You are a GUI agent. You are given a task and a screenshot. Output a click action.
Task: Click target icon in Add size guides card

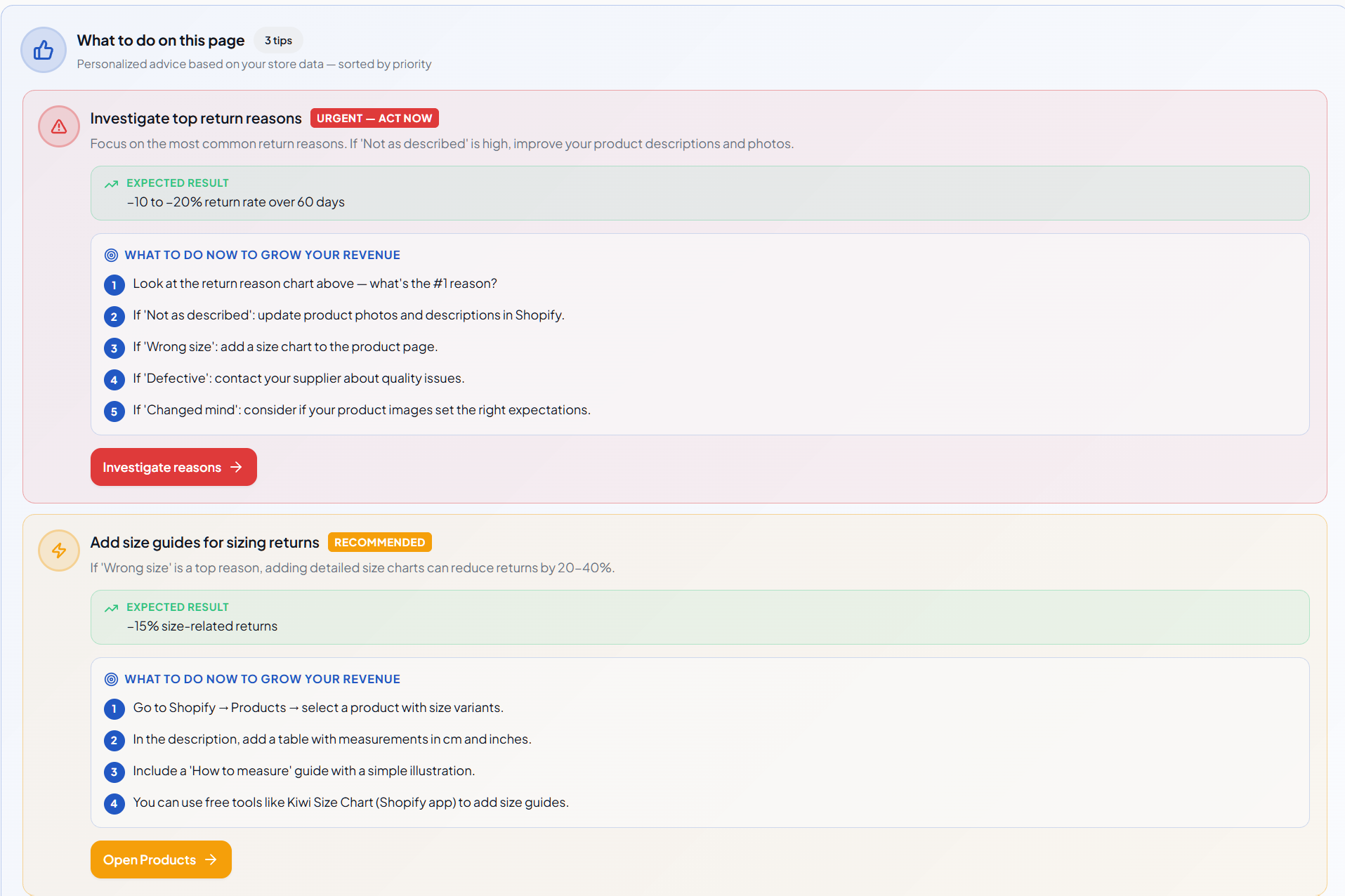pos(111,679)
